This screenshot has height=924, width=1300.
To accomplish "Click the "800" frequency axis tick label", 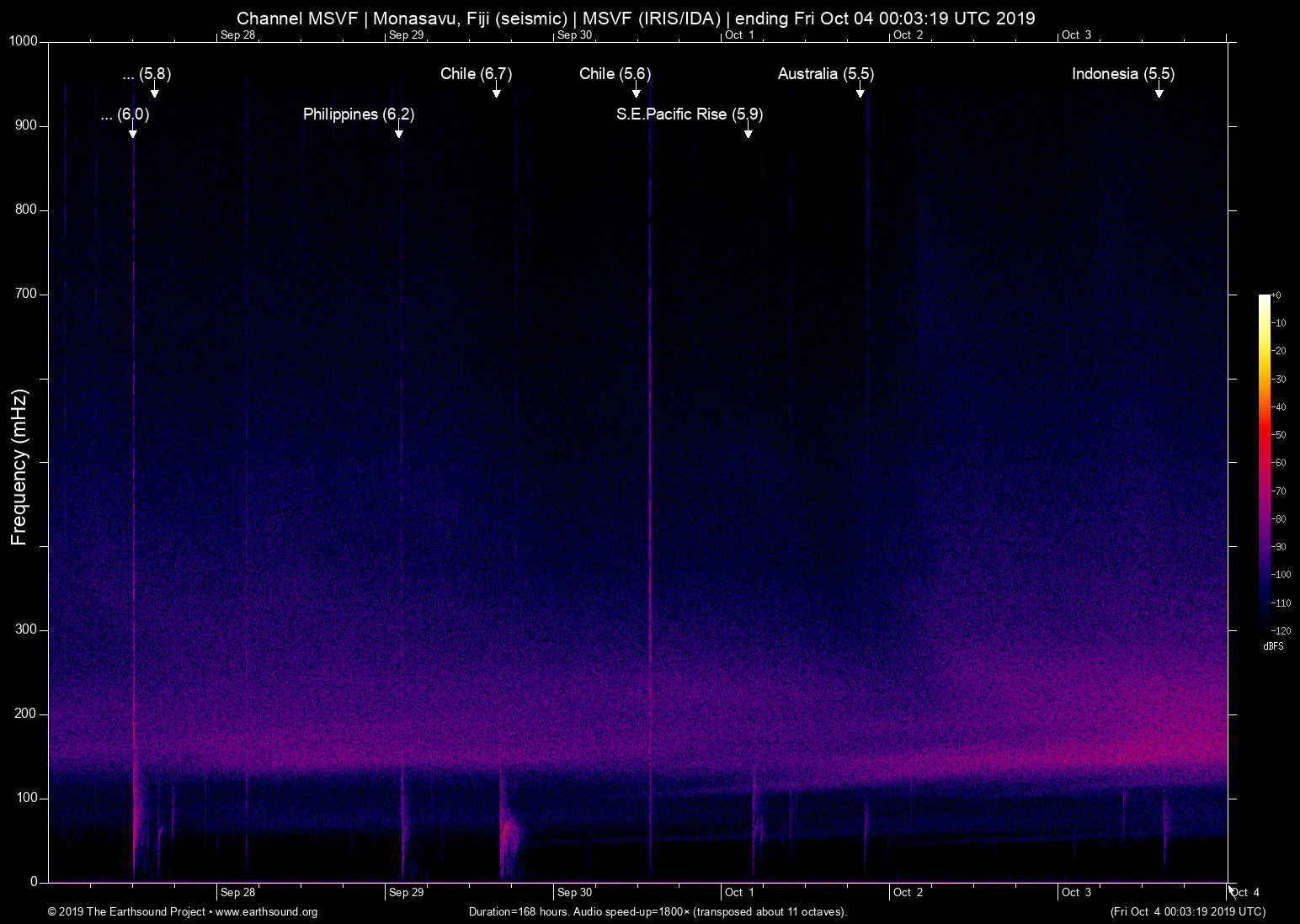I will pos(27,210).
